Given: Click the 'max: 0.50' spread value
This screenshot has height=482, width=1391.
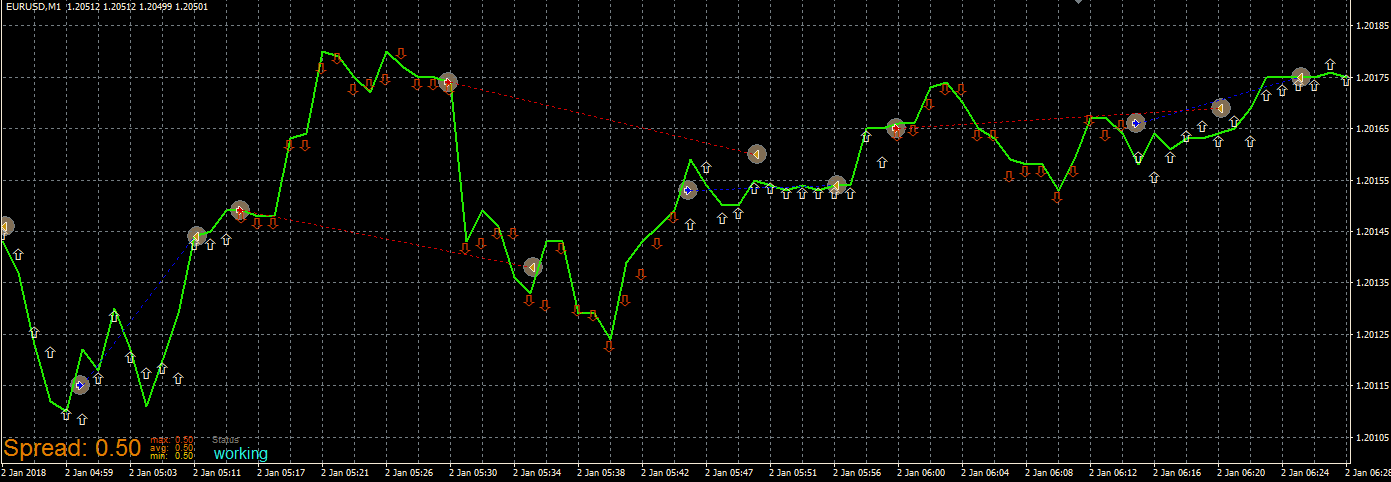Looking at the screenshot, I should (173, 440).
